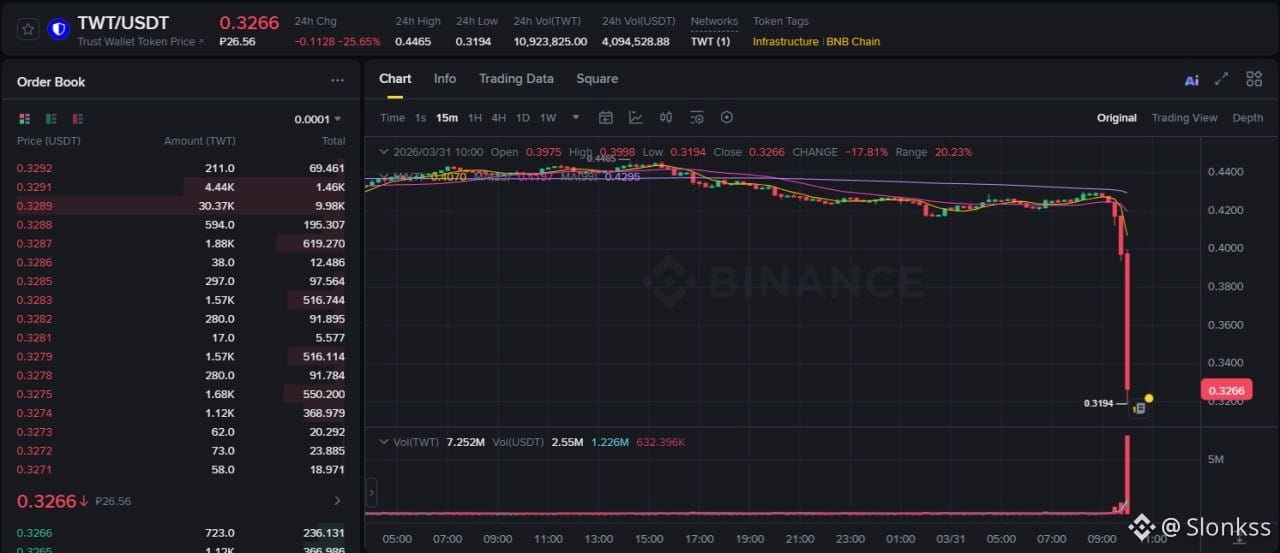Click the 24h High value 0.4465
The width and height of the screenshot is (1280, 553).
pos(413,42)
